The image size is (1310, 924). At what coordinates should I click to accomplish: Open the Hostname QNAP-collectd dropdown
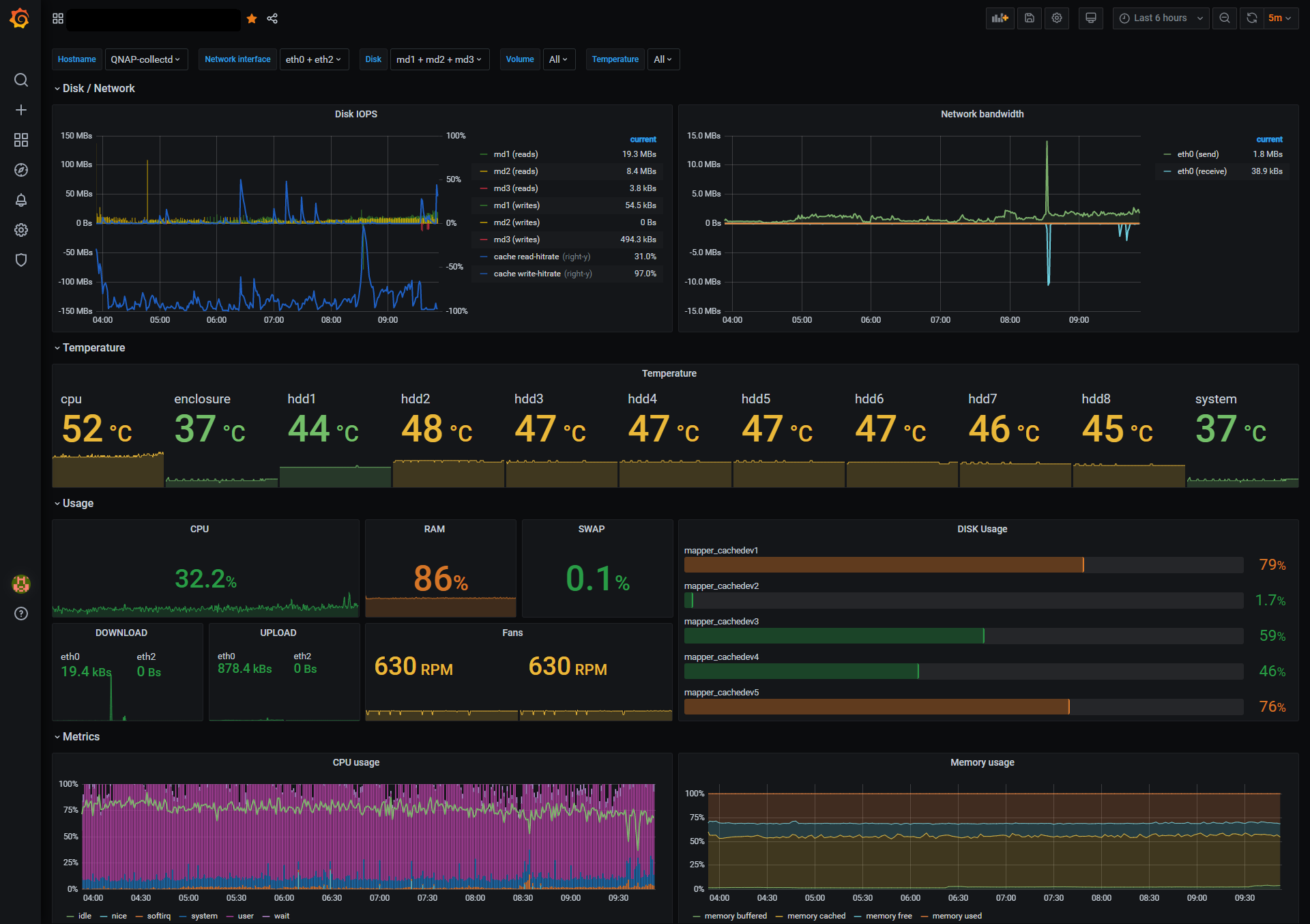pos(145,59)
